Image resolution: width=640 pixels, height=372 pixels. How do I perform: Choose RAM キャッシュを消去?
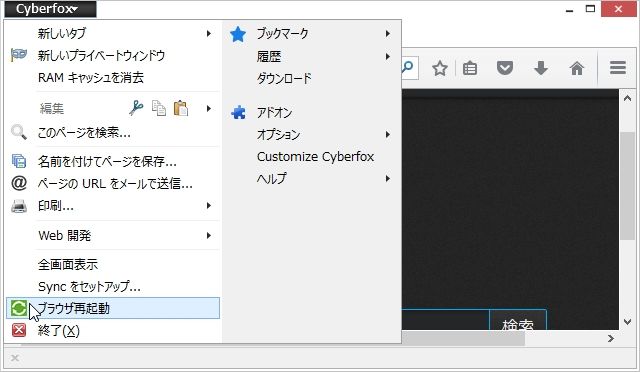(x=113, y=77)
